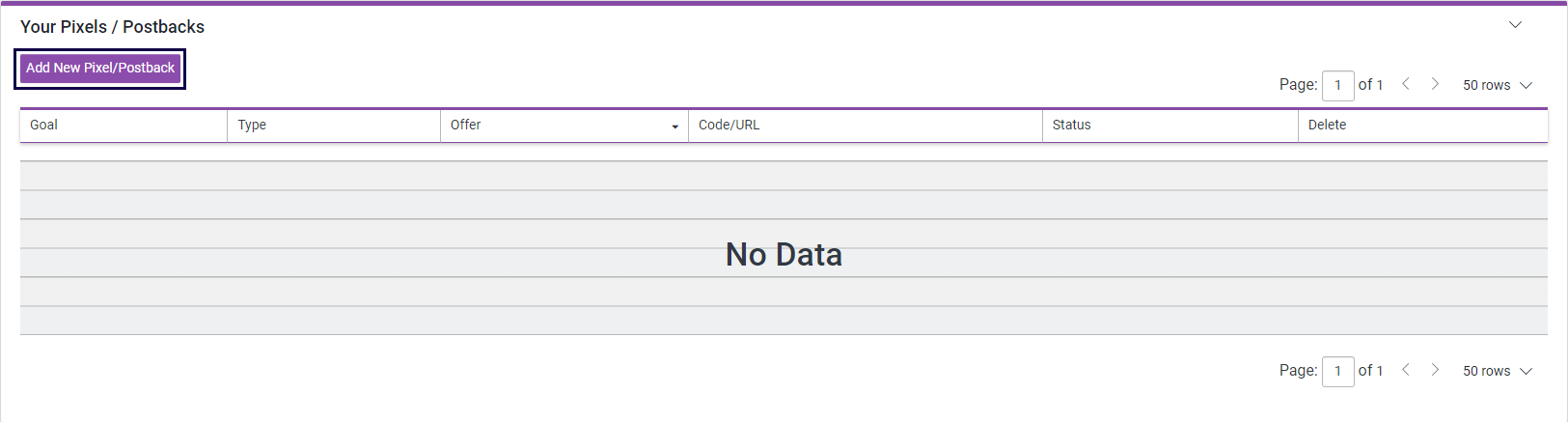The height and width of the screenshot is (422, 1568).
Task: Go to previous page using bottom pagination arrow
Action: 1406,370
